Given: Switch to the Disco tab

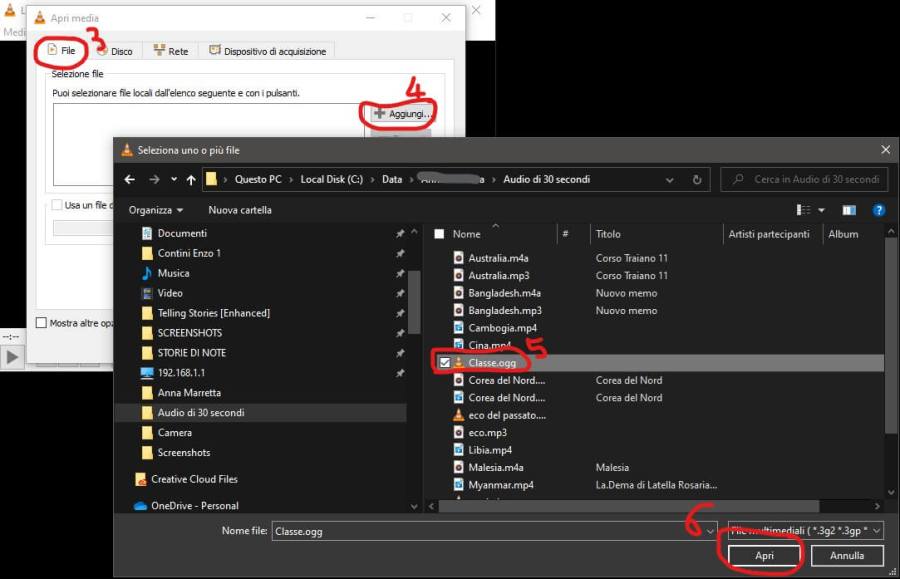Looking at the screenshot, I should click(x=115, y=51).
